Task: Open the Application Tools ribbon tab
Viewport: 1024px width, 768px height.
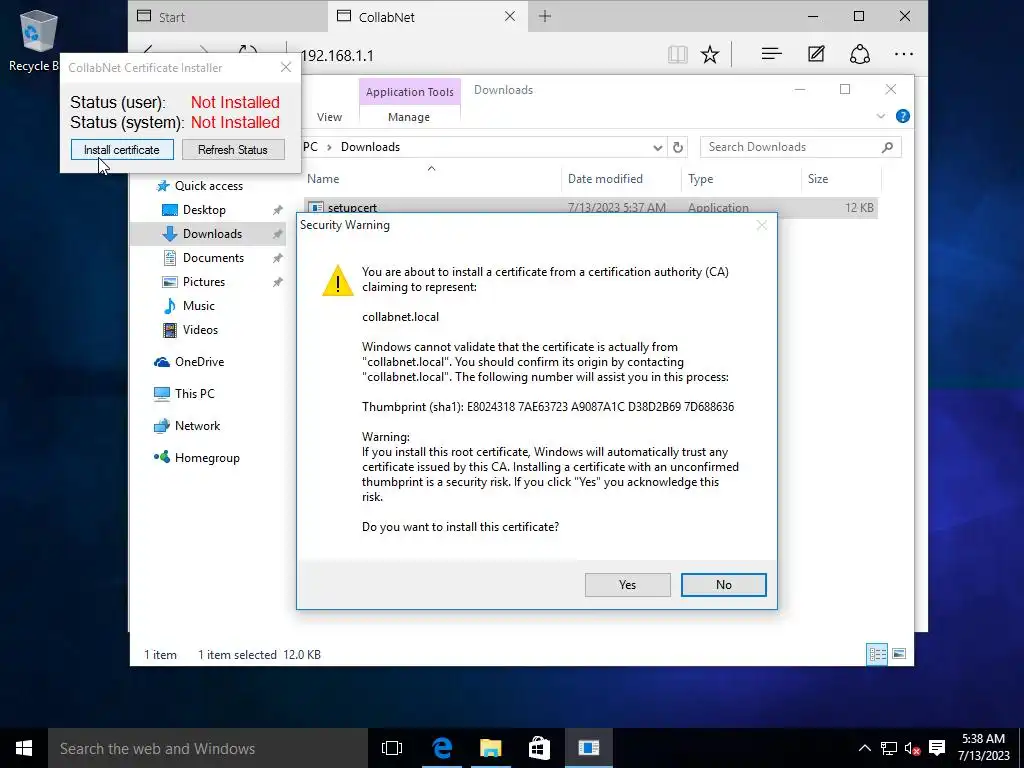Action: tap(409, 92)
